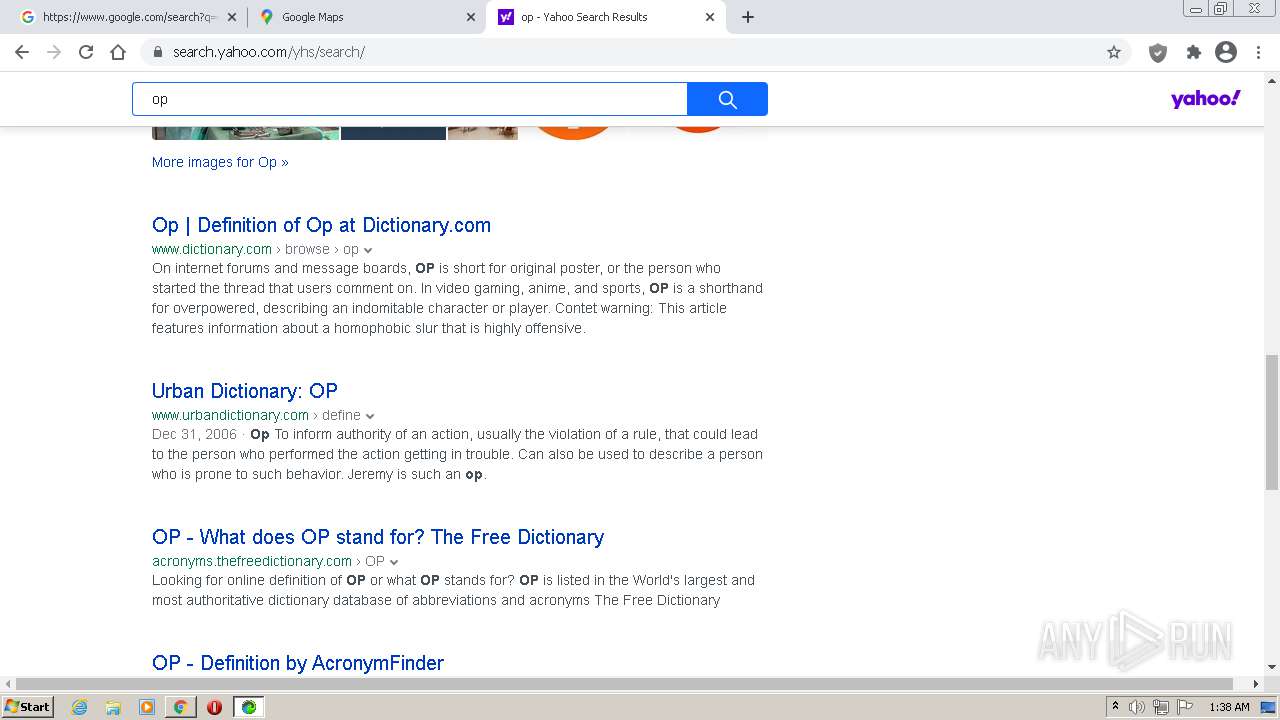Click acronyms.thefreedictionary.com URL text

point(252,561)
